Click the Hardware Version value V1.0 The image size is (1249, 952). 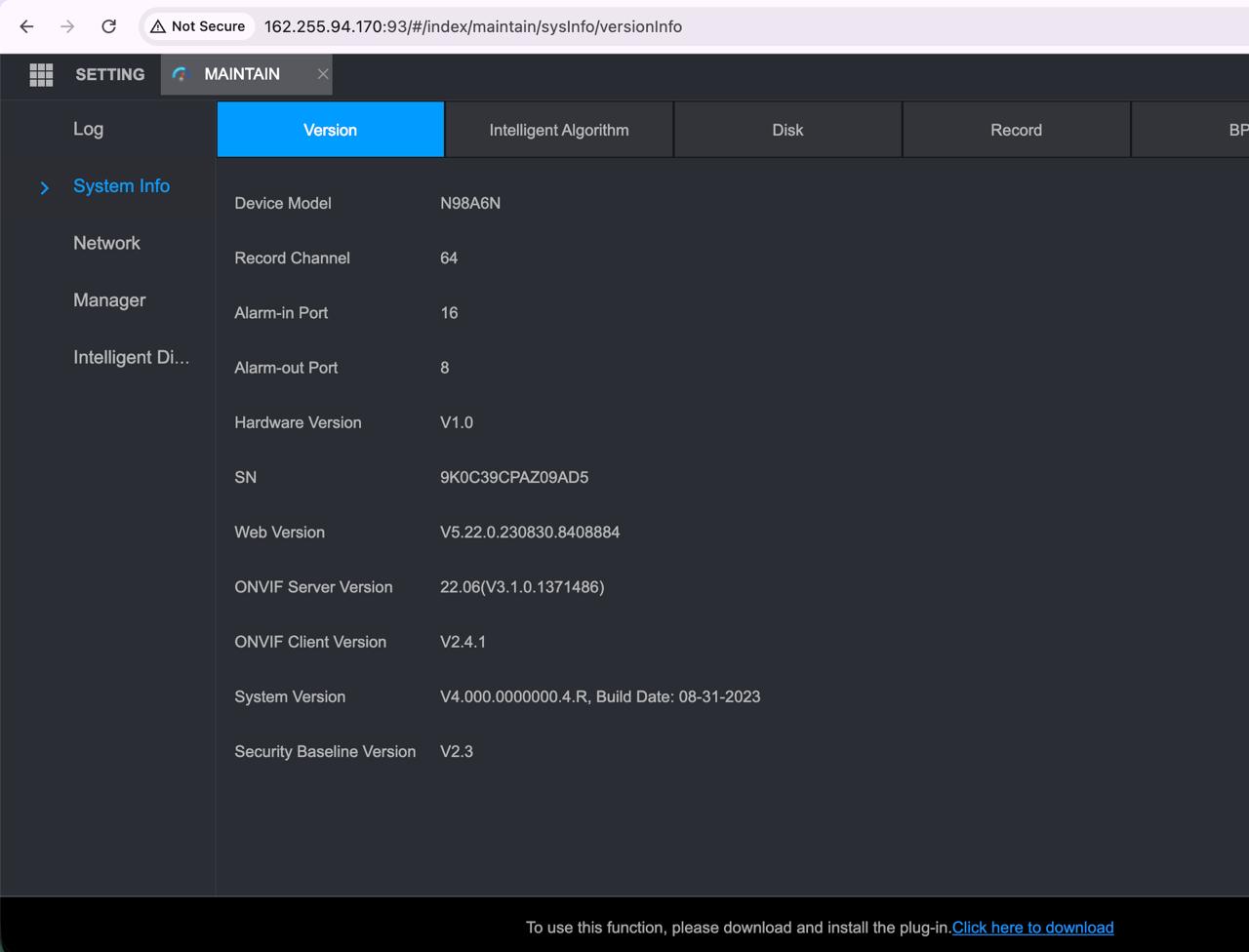click(x=457, y=422)
